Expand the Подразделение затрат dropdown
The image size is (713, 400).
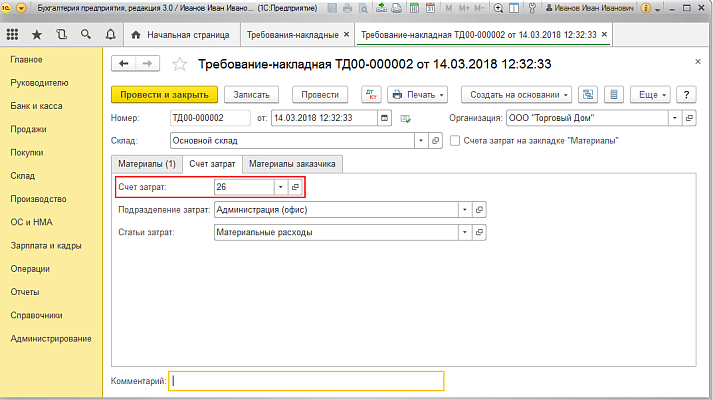click(x=464, y=210)
